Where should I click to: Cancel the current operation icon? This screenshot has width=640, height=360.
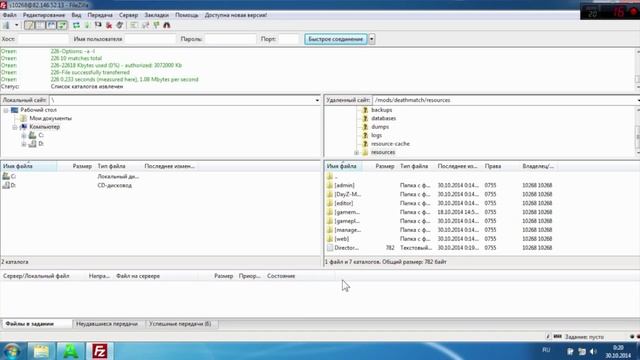(x=98, y=25)
